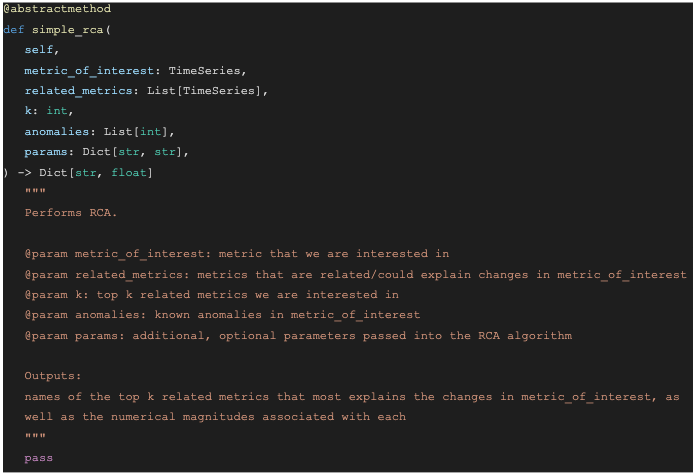Click the '@param params' docstring line

point(298,335)
